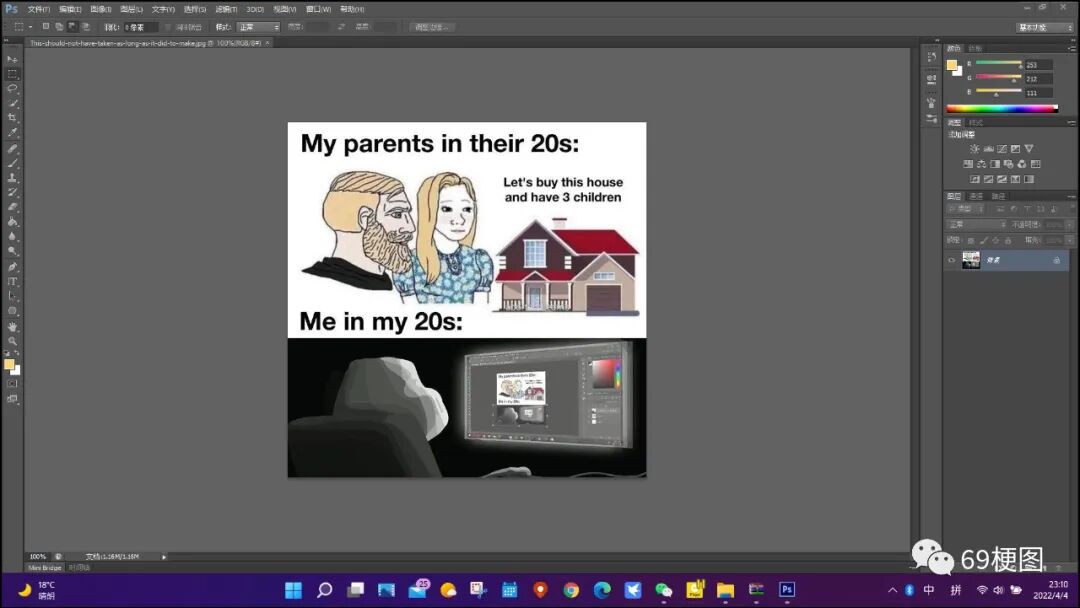Open the marquee tool preset picker arrow

(30, 27)
